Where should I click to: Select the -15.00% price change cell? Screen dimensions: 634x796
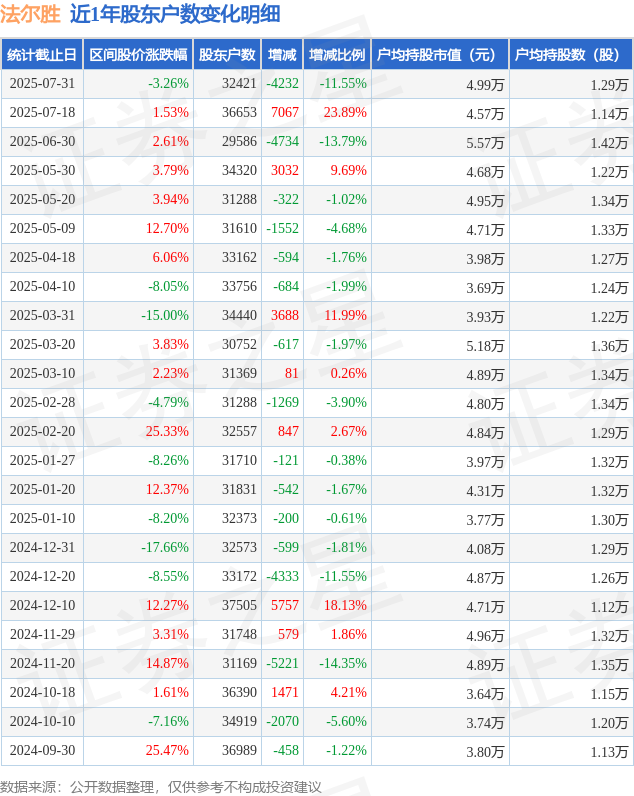[165, 316]
